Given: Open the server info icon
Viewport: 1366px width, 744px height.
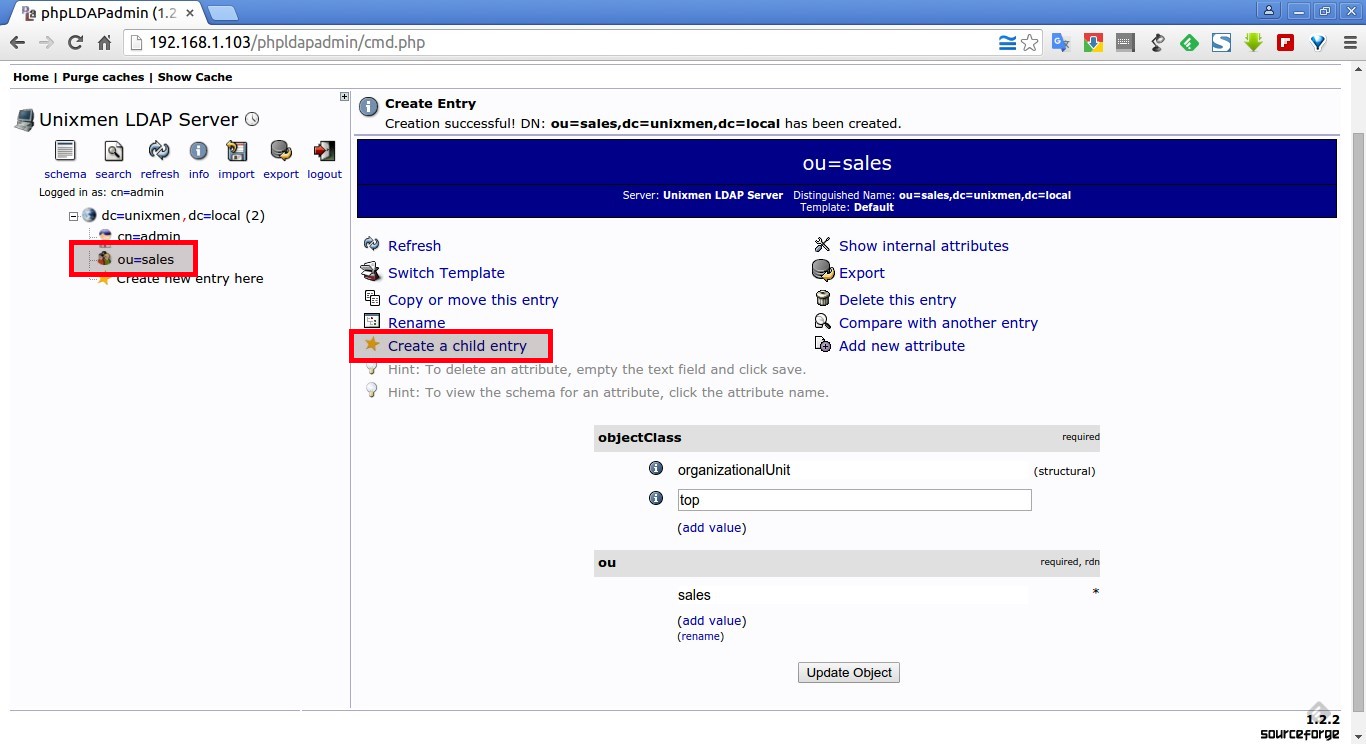Looking at the screenshot, I should tap(199, 151).
